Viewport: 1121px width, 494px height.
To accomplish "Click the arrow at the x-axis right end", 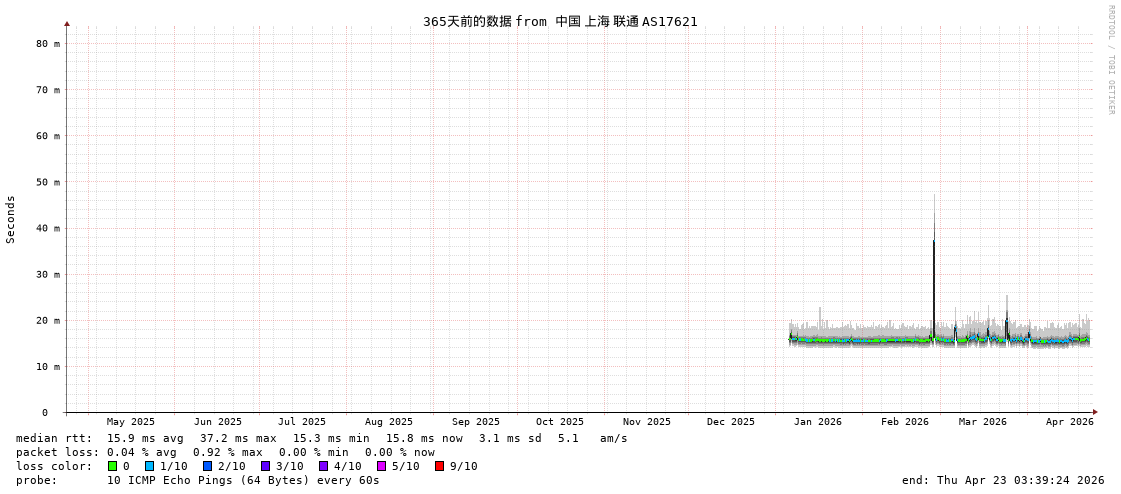I will (x=1095, y=412).
